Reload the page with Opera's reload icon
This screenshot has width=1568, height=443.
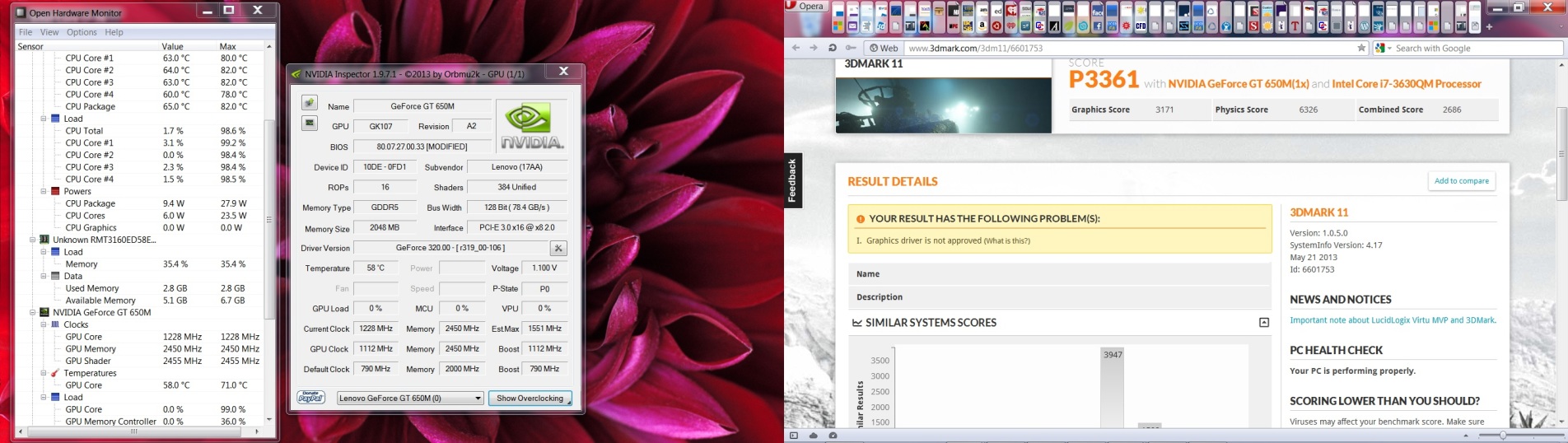pos(833,48)
